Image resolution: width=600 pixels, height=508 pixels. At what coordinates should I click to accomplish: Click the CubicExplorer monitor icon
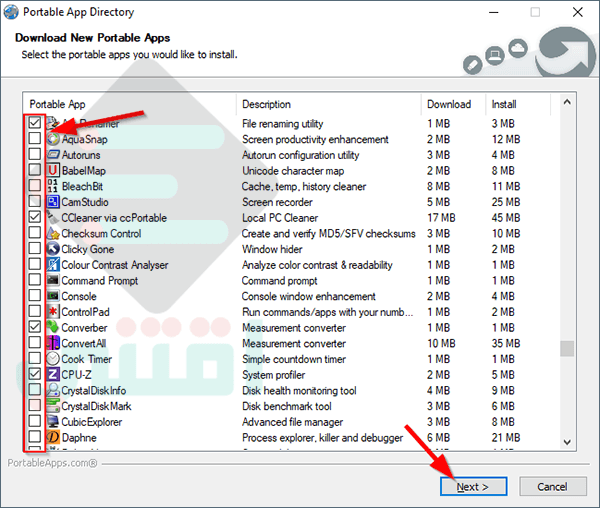point(53,421)
